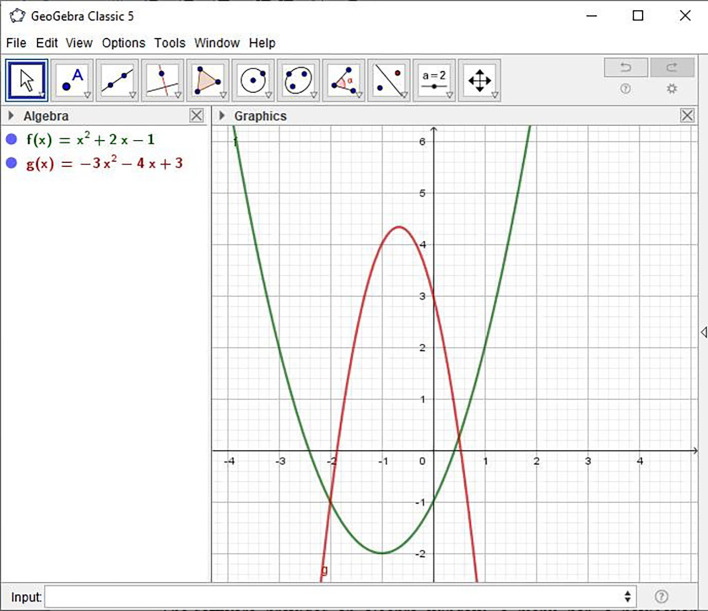Open the Options menu

[124, 43]
